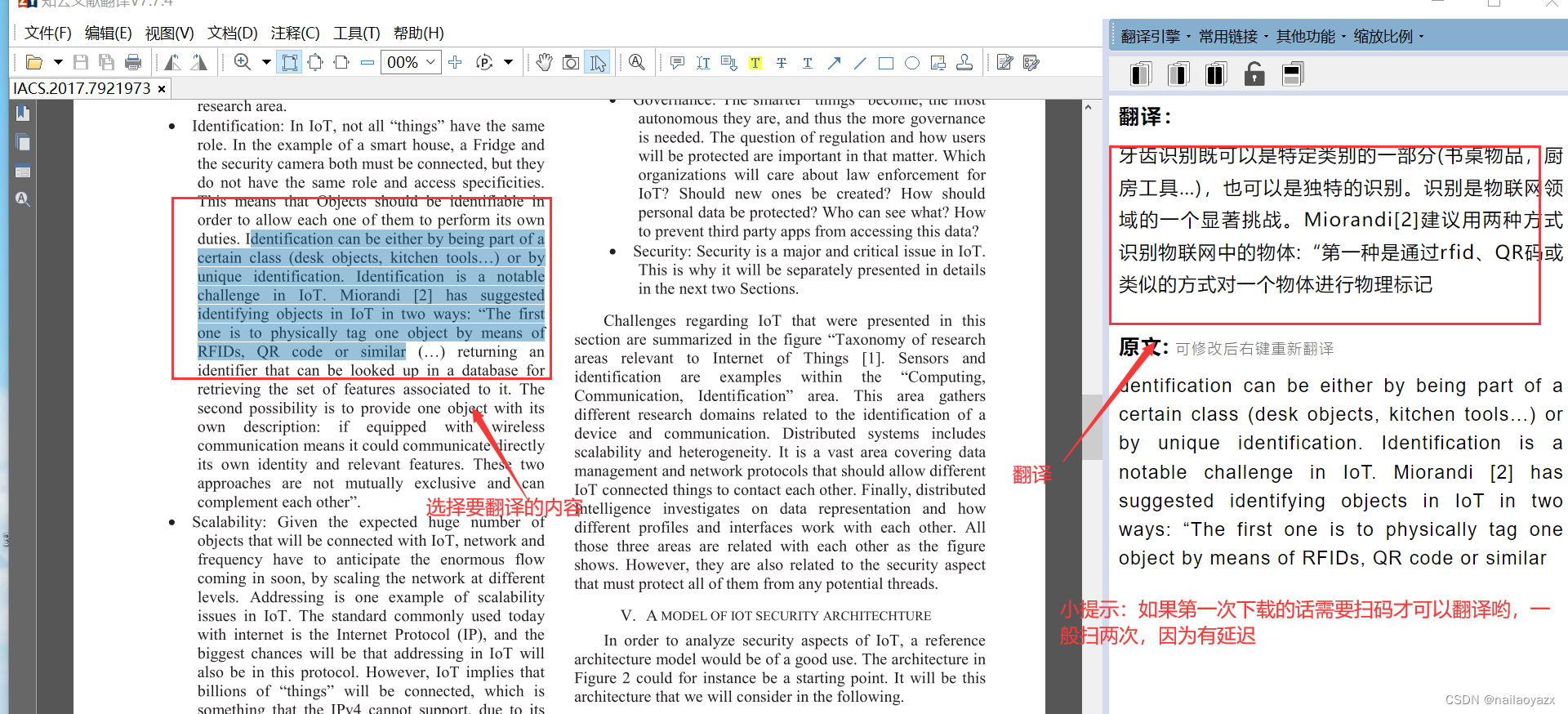Rotate the page clockwise
Screen dimensions: 1568x714
(x=199, y=62)
